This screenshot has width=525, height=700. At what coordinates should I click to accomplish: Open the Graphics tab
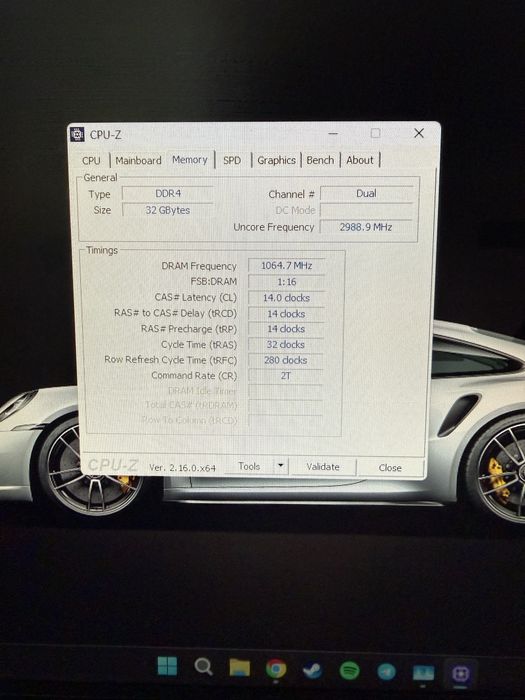(276, 160)
